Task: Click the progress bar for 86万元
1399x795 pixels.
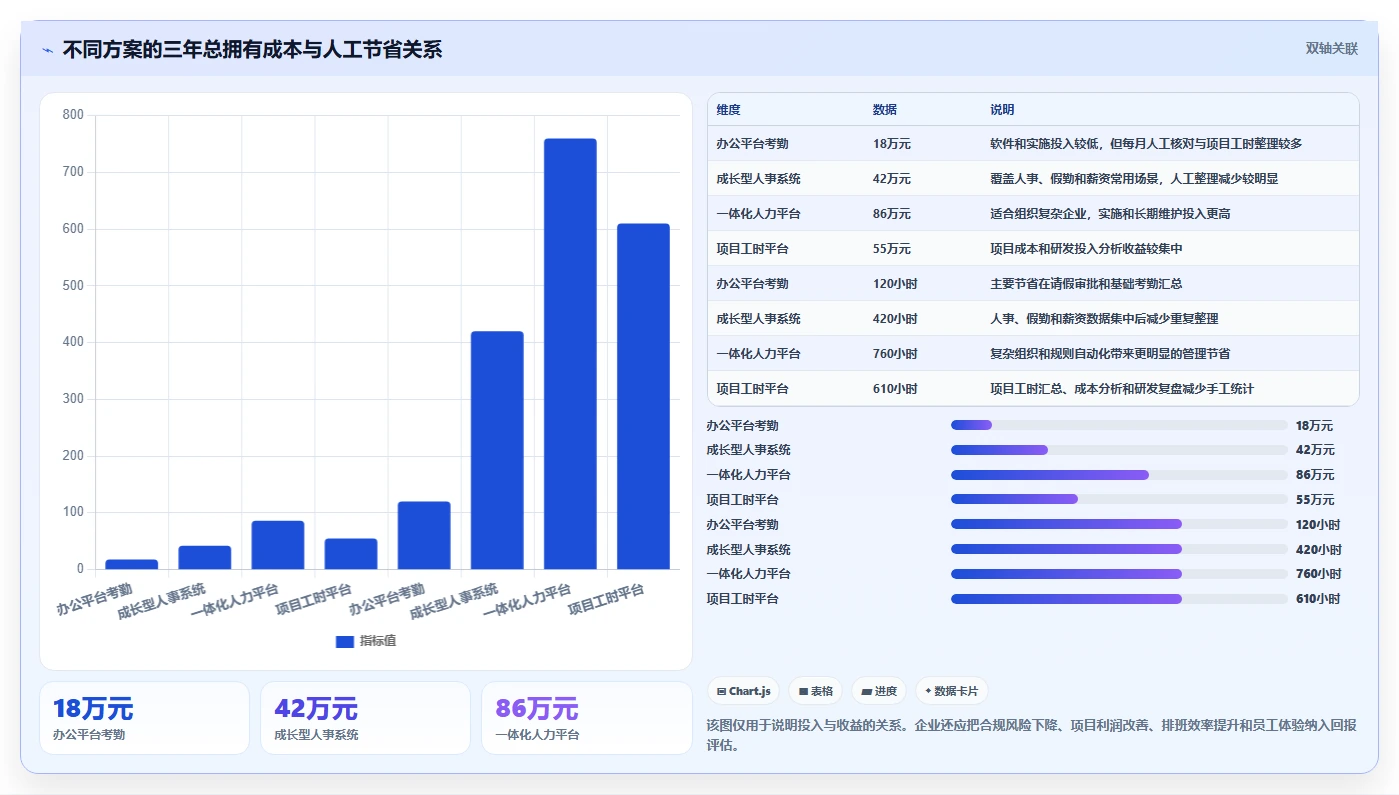Action: click(x=1119, y=475)
